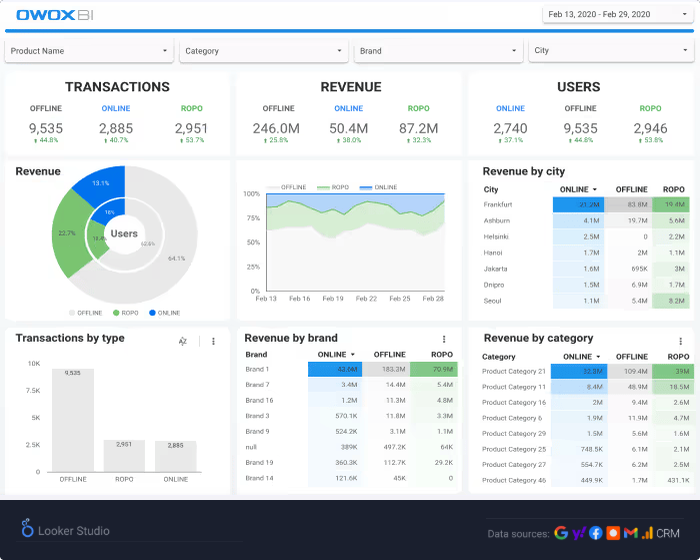
Task: Click the Product Category 29 row
Action: [x=587, y=434]
